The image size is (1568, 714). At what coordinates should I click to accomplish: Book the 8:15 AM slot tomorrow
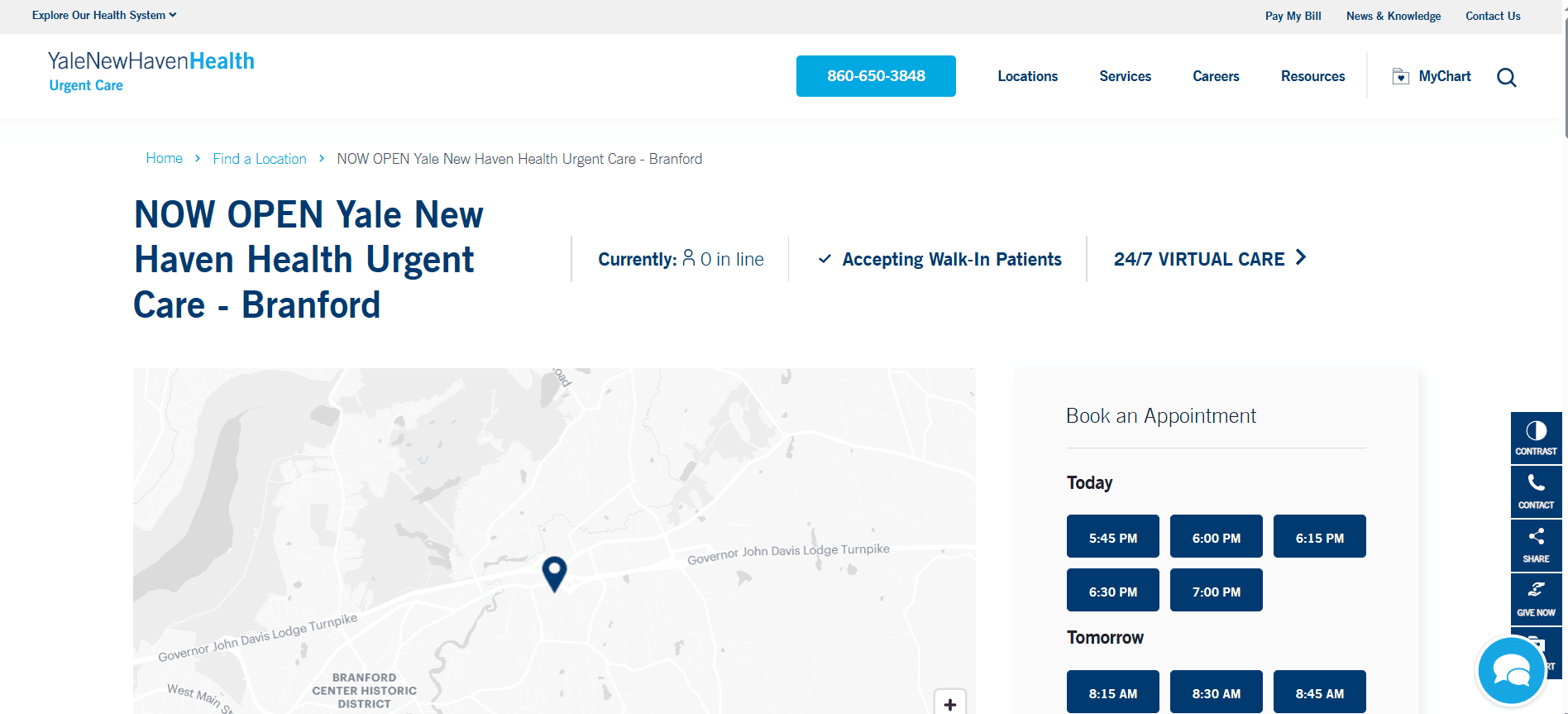1113,692
